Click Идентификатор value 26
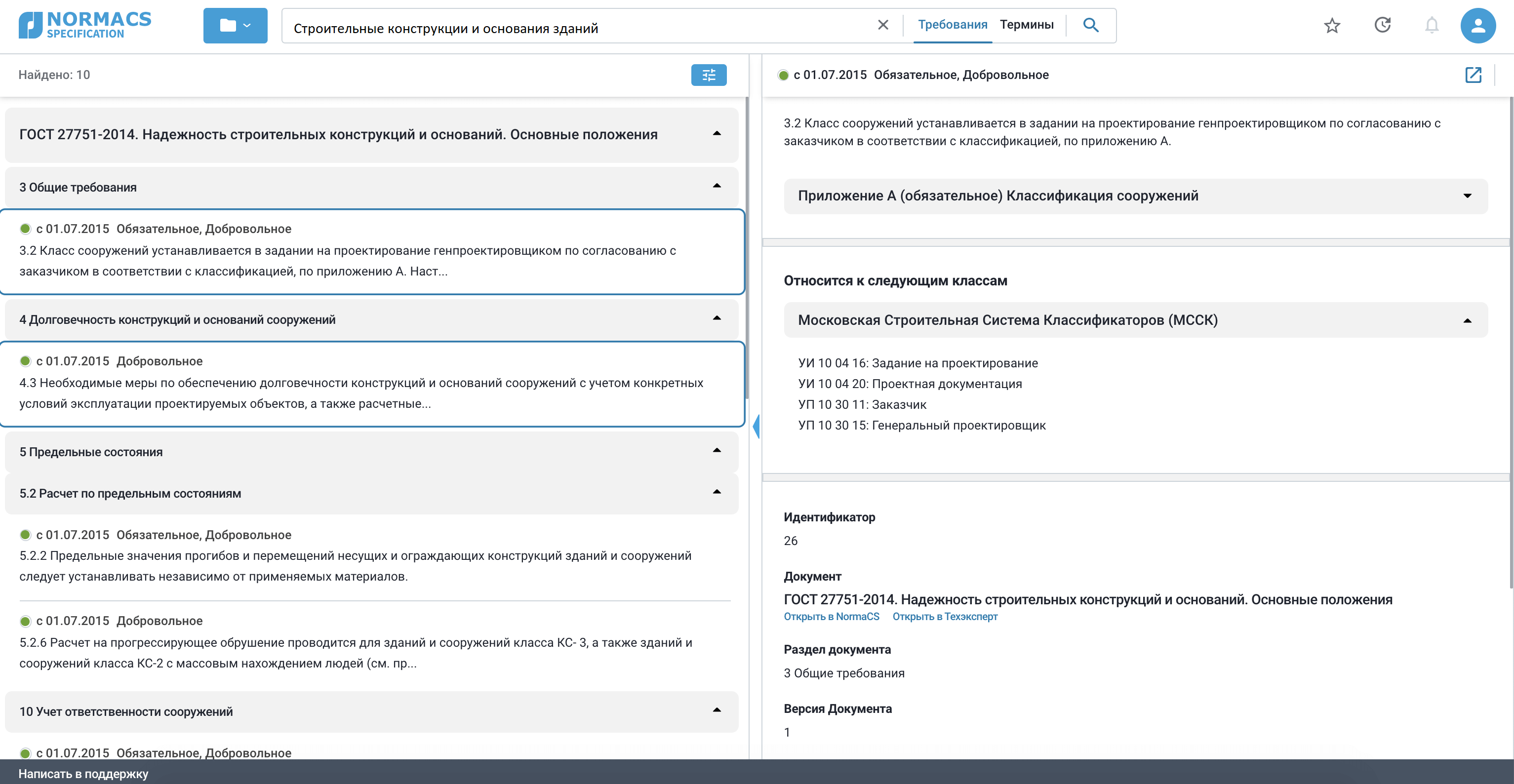 (x=791, y=541)
